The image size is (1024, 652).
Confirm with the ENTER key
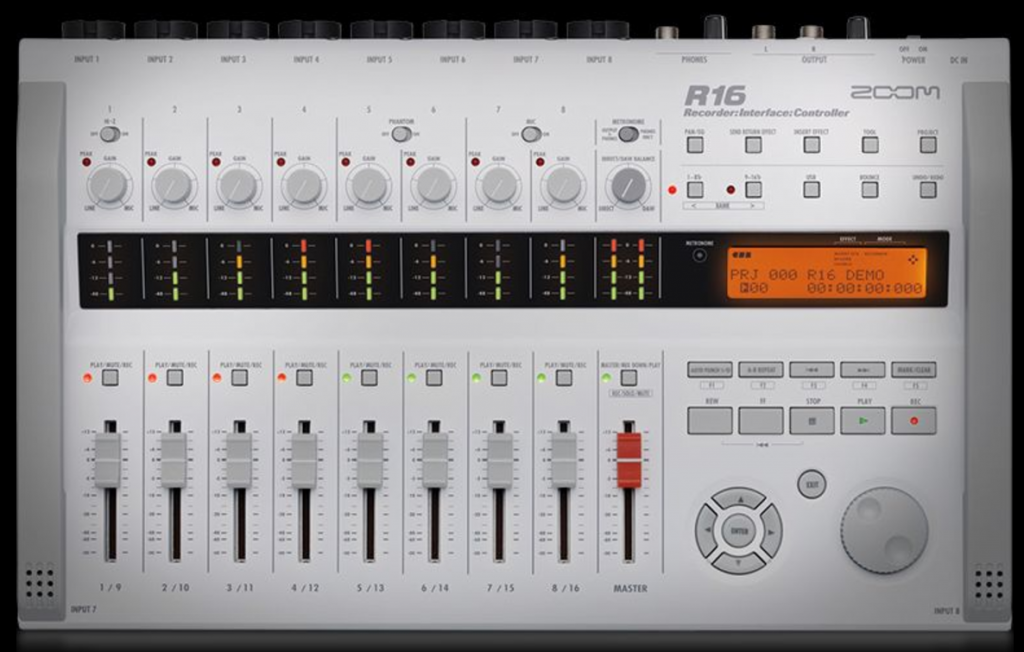pyautogui.click(x=739, y=531)
